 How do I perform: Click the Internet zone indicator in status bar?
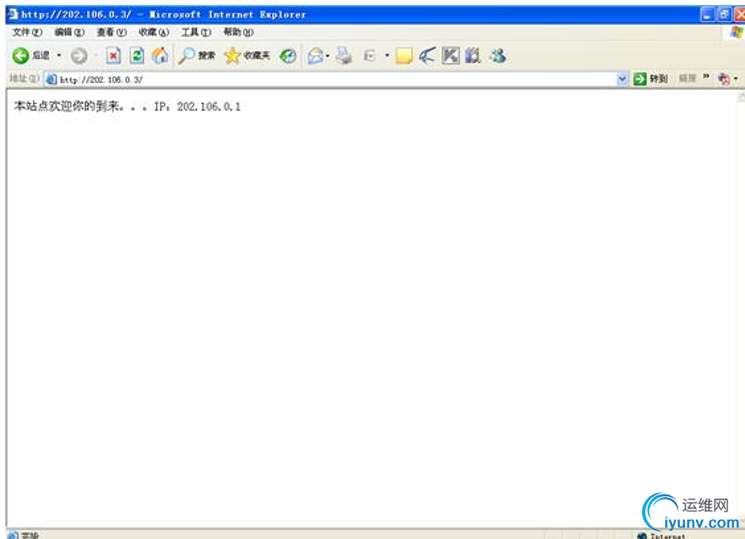tap(662, 536)
